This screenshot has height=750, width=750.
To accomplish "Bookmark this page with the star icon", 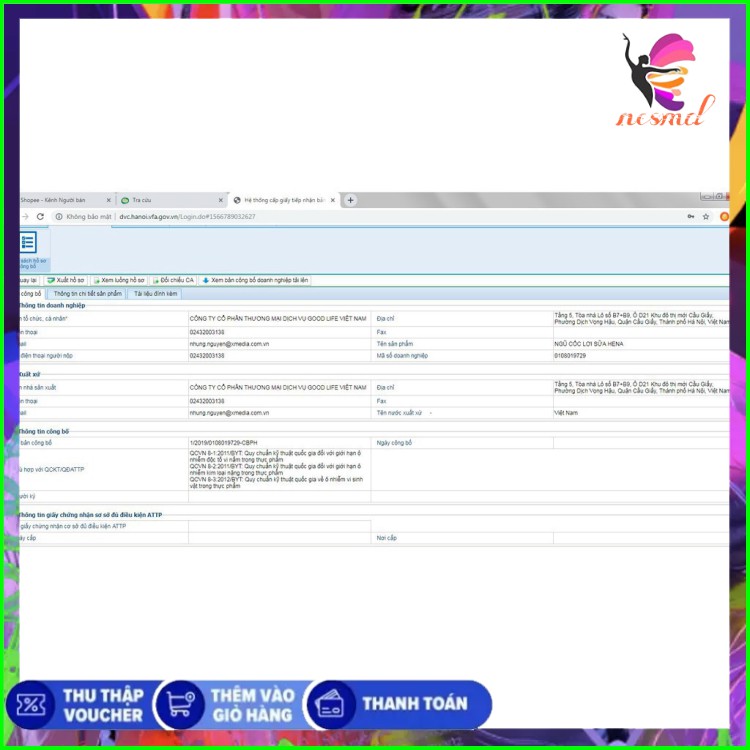I will [x=705, y=216].
